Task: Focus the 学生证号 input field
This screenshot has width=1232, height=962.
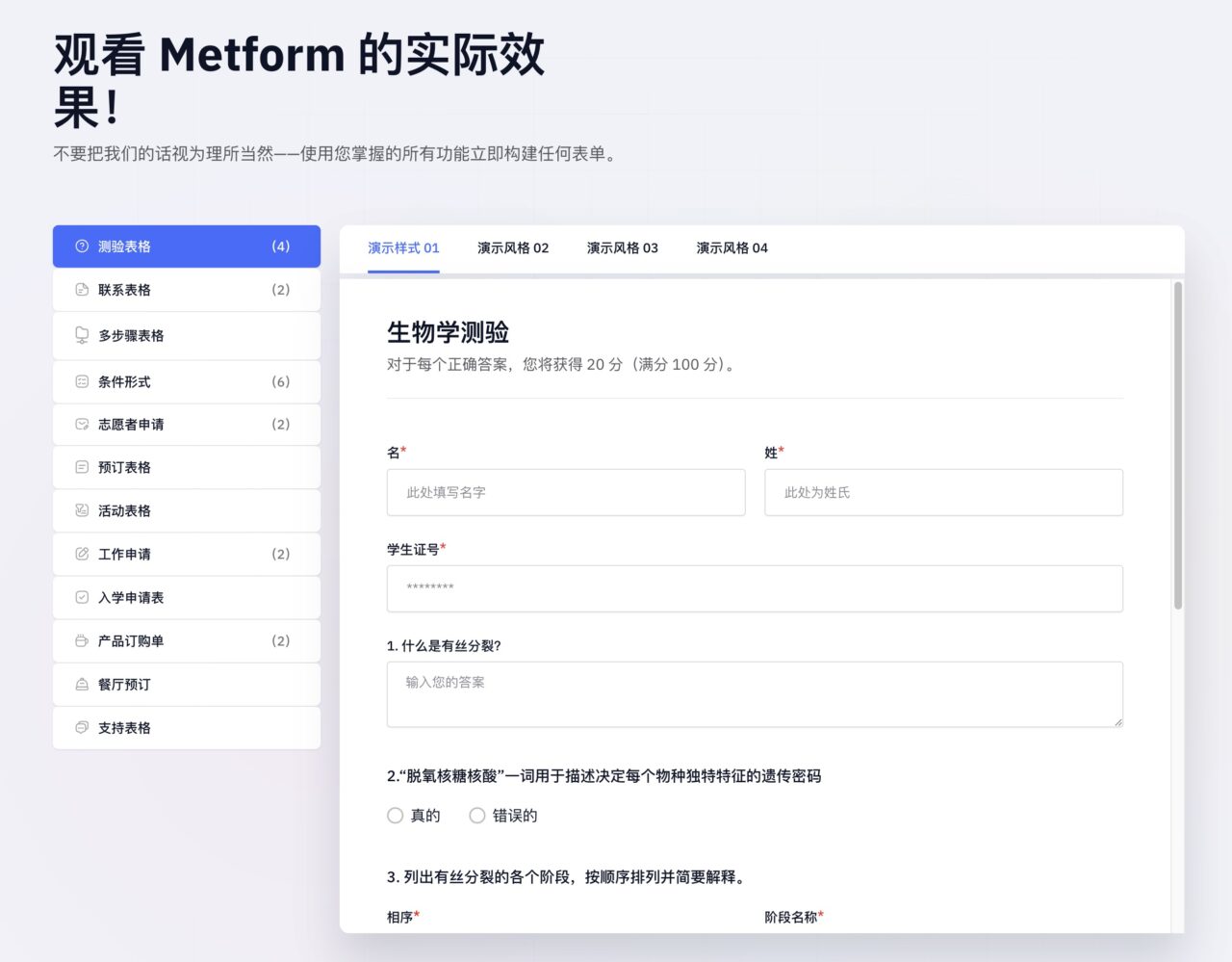Action: [755, 588]
